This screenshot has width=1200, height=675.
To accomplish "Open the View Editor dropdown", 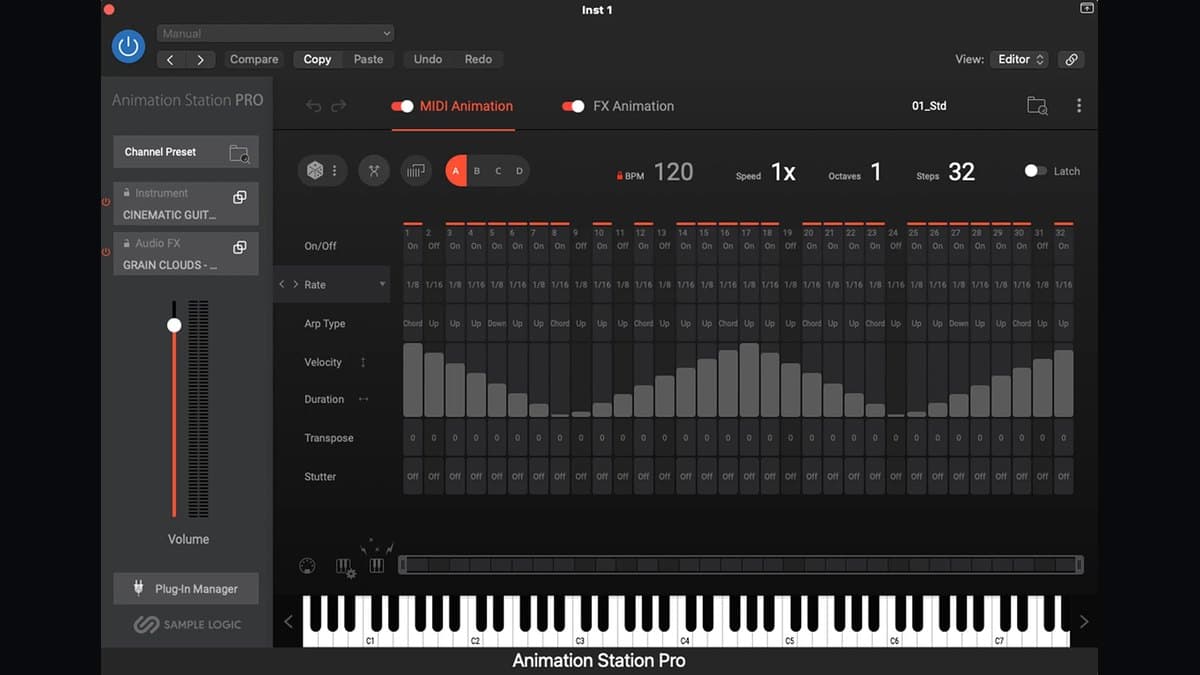I will click(1019, 60).
